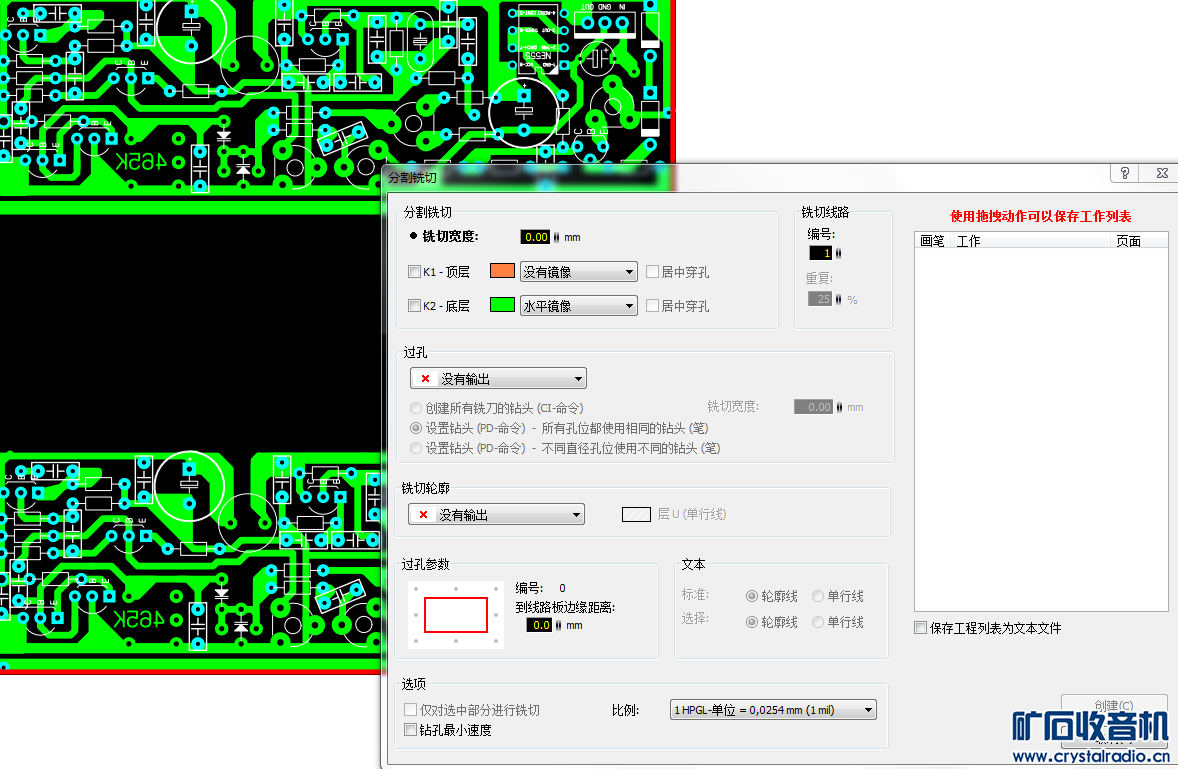This screenshot has height=769, width=1178.
Task: Click the red rectangle via position preview
Action: 456,615
